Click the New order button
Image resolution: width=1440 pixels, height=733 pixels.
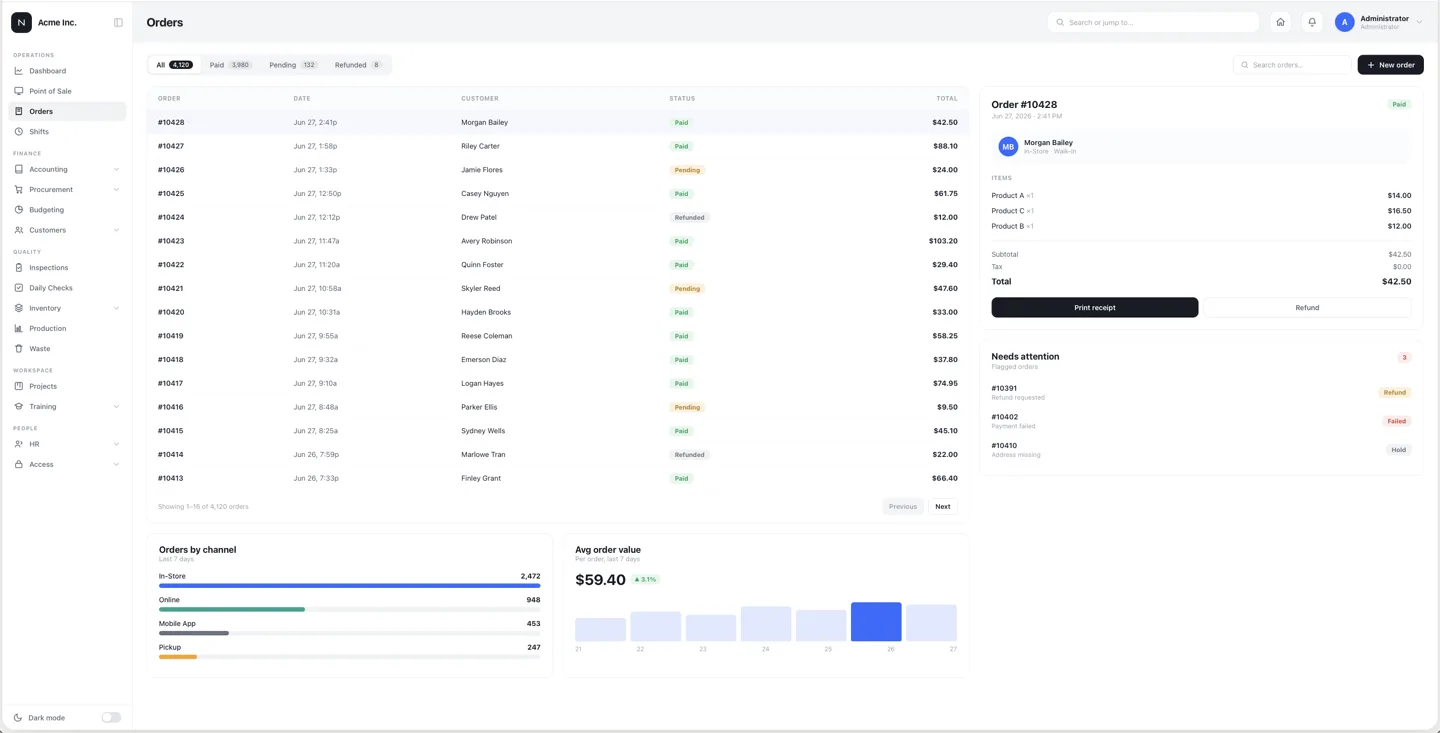tap(1390, 65)
